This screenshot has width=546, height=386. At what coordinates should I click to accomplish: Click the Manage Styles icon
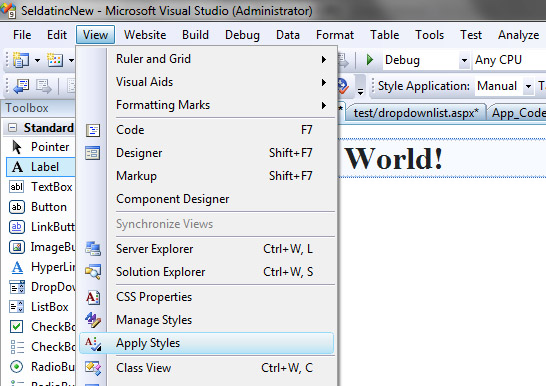click(x=93, y=320)
